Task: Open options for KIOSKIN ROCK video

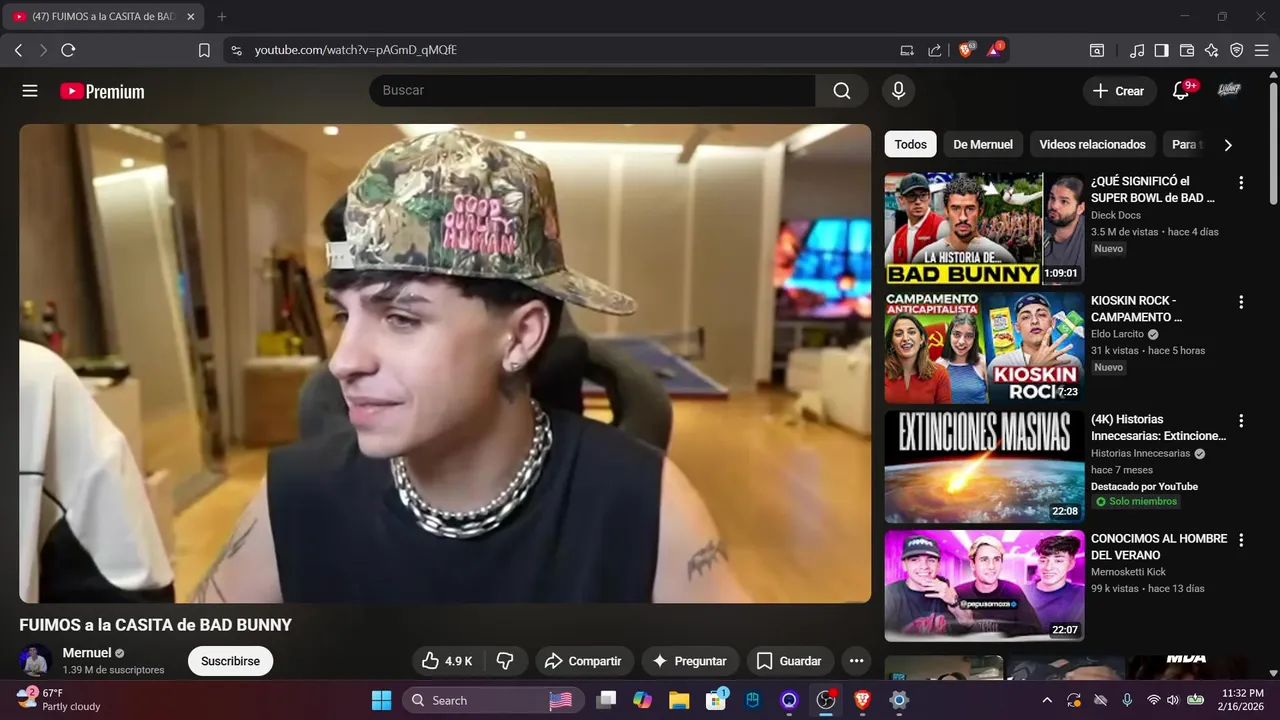Action: 1241,302
